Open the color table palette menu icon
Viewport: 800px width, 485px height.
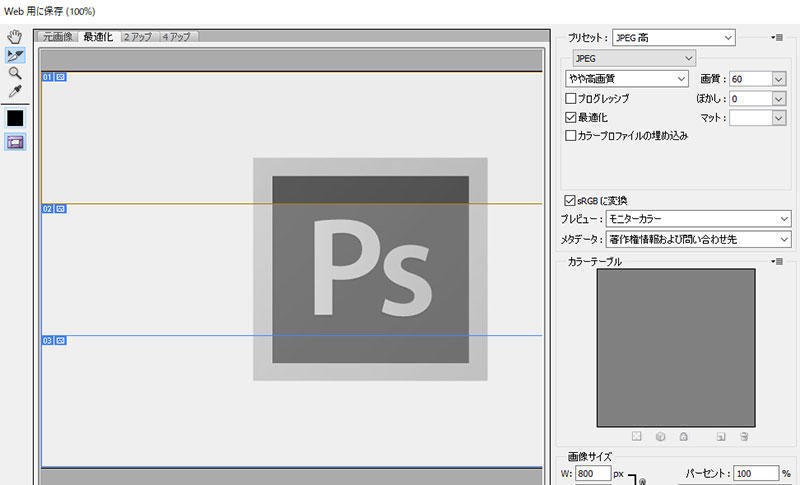pos(777,261)
